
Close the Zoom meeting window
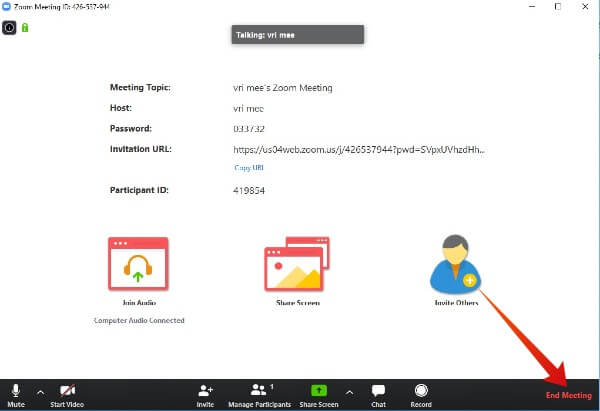[585, 7]
